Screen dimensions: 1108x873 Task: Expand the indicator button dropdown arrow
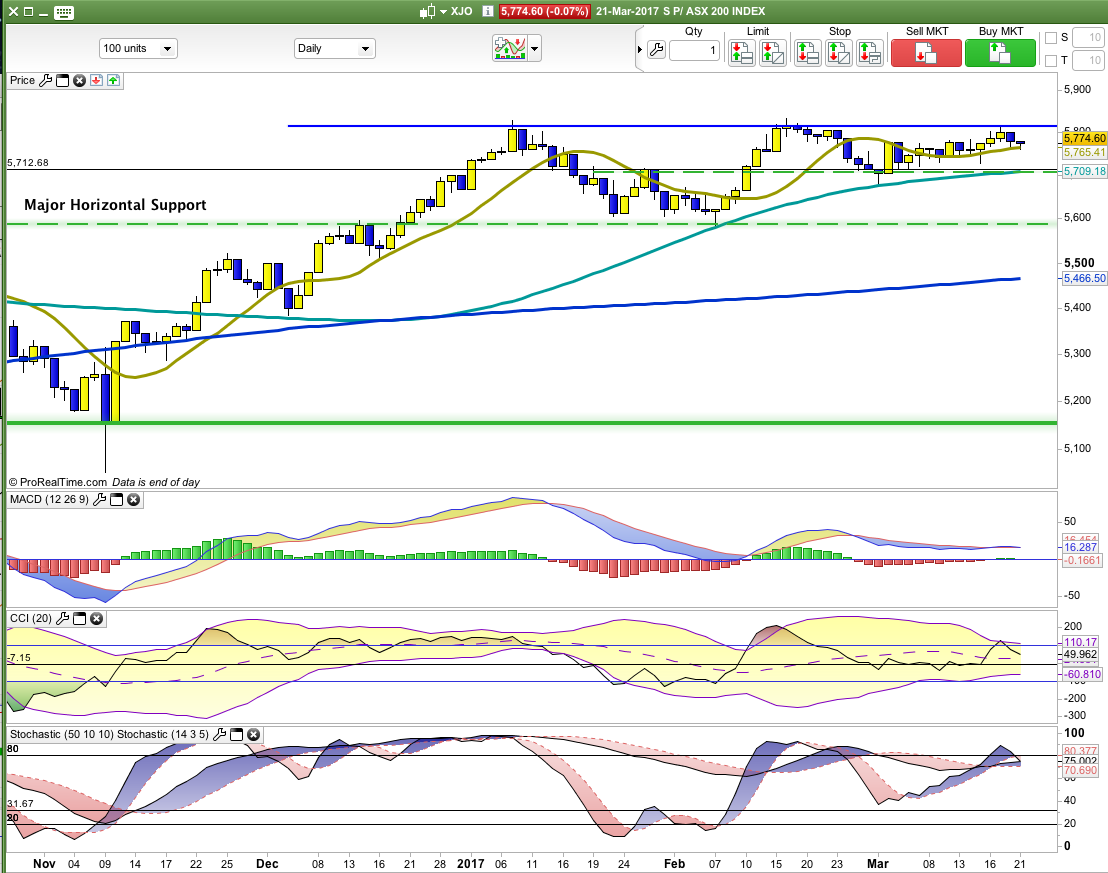(x=534, y=49)
